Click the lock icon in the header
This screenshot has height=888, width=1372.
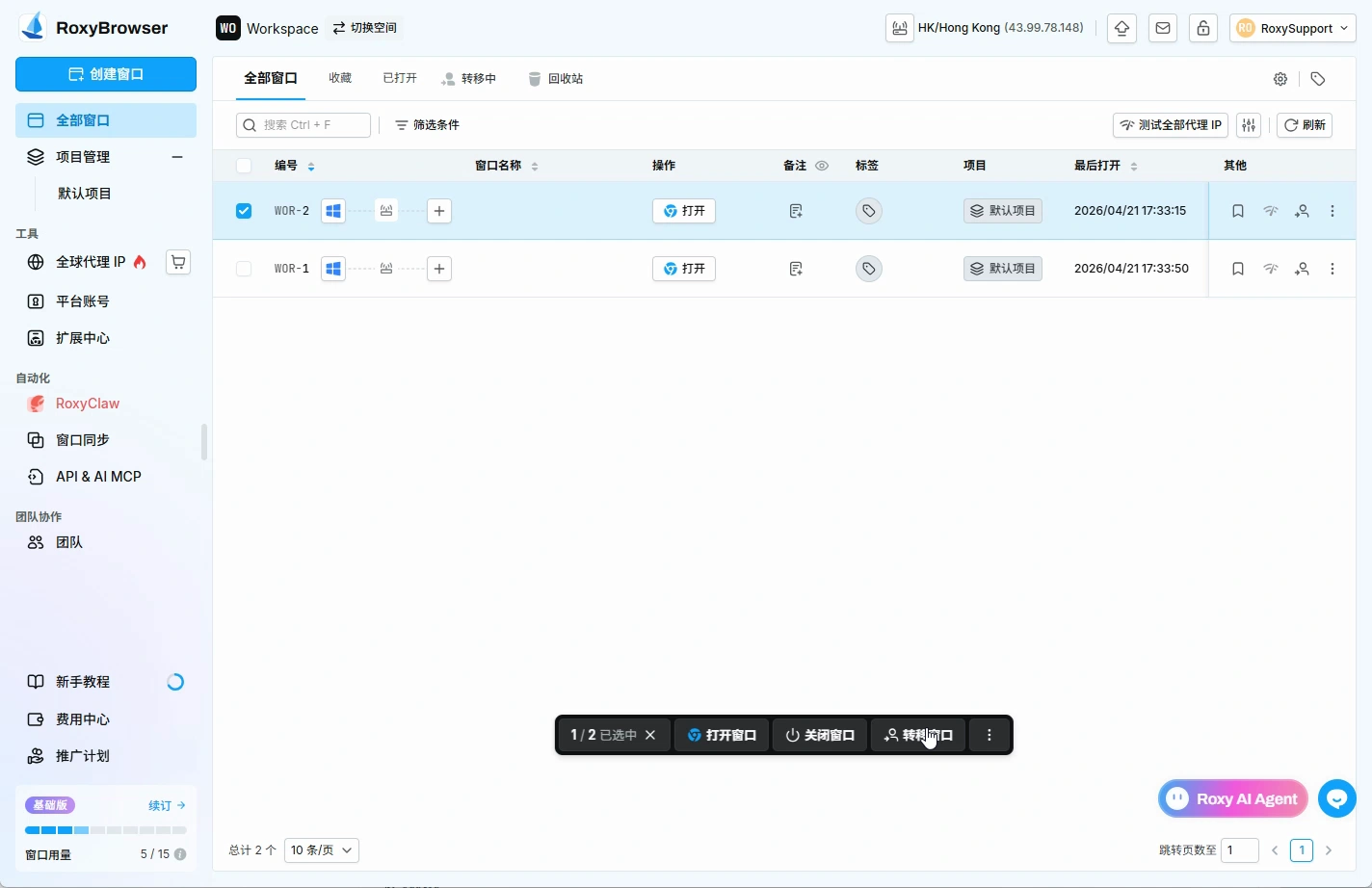click(x=1203, y=28)
